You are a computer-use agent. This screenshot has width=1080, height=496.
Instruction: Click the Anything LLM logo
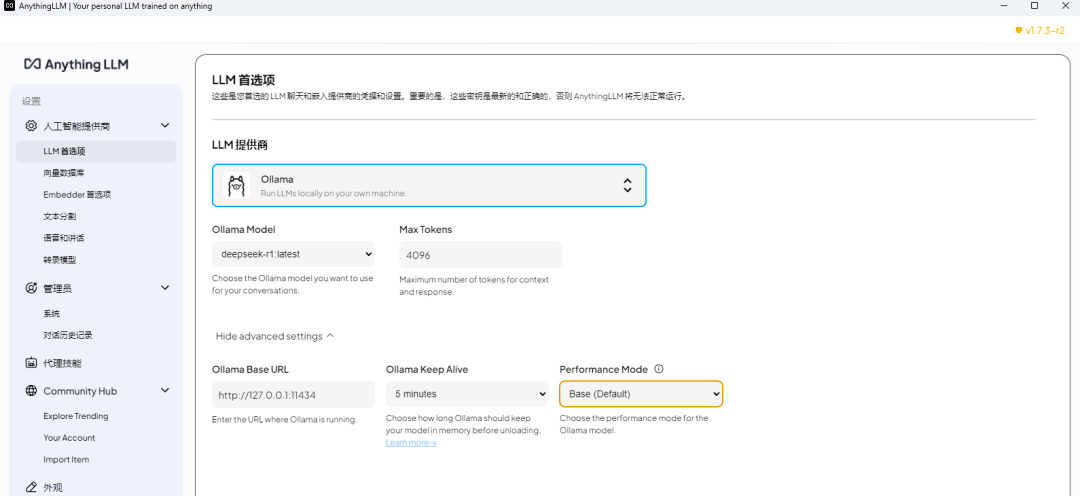click(76, 64)
